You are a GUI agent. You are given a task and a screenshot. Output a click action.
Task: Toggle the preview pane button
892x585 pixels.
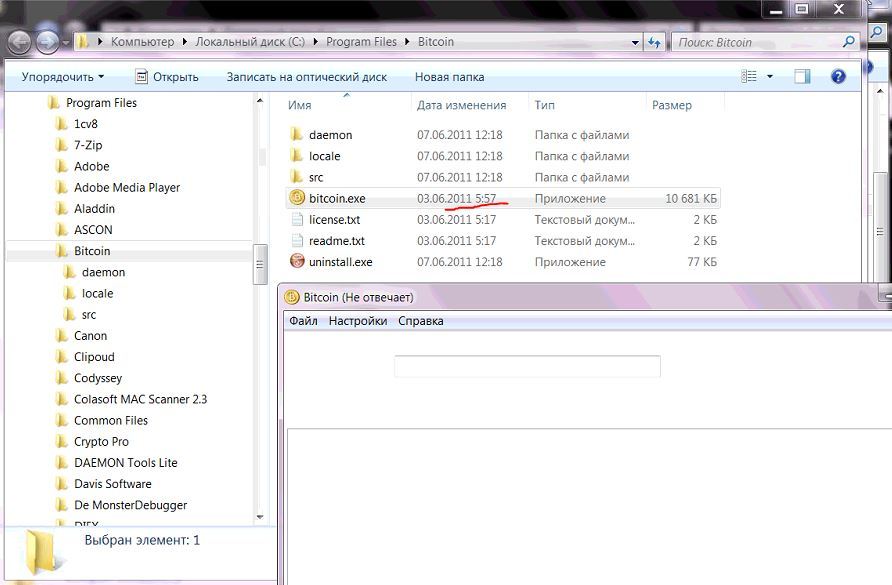(x=802, y=76)
